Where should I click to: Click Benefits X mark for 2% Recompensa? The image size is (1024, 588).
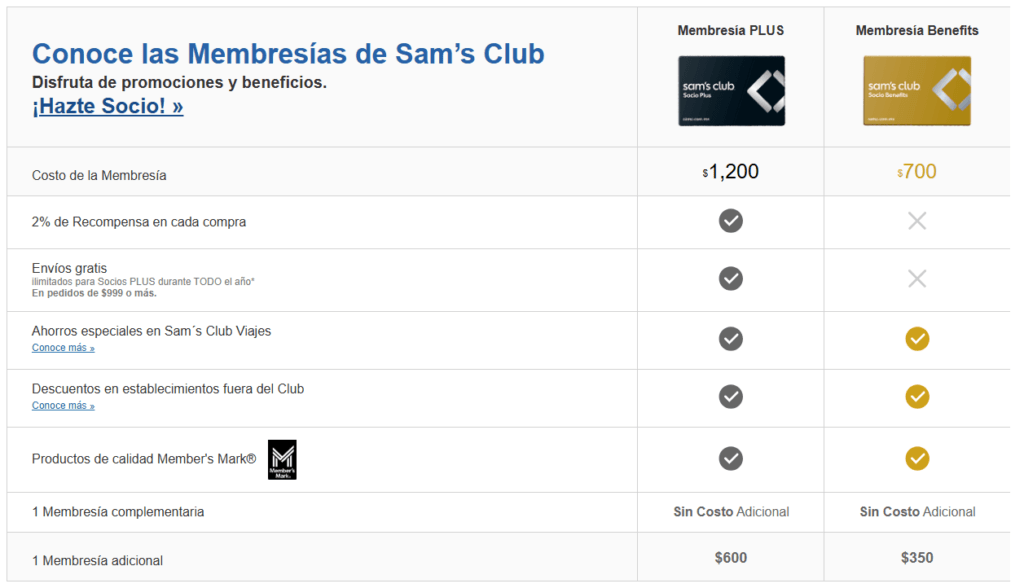click(917, 221)
